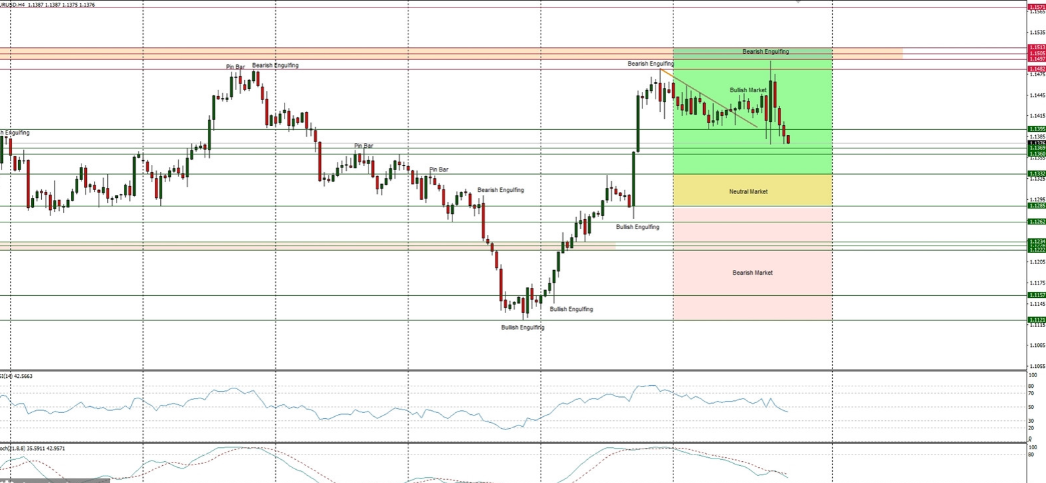1046x483 pixels.
Task: Click the horizontal scrollbar at the bottom left
Action: (x=55, y=480)
